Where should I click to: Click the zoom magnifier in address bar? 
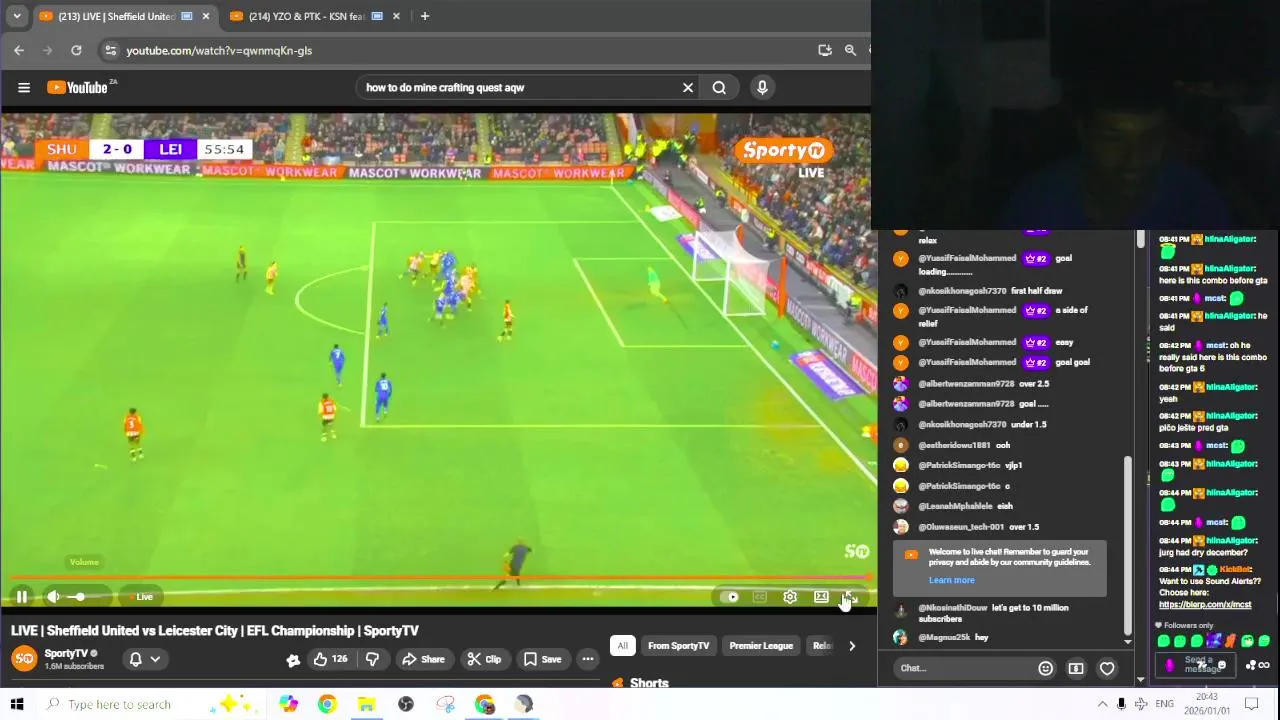pos(850,50)
